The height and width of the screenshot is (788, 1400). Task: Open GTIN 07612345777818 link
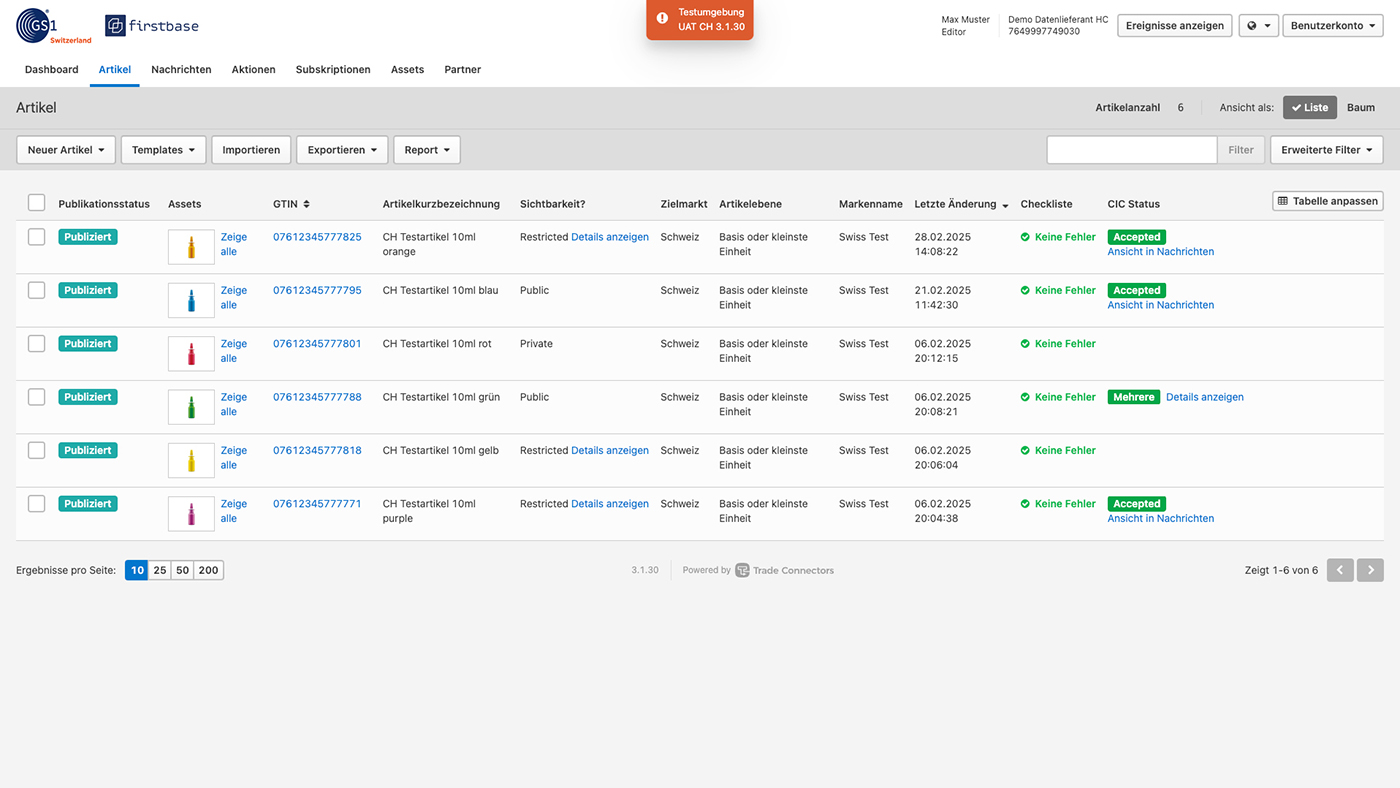(317, 450)
